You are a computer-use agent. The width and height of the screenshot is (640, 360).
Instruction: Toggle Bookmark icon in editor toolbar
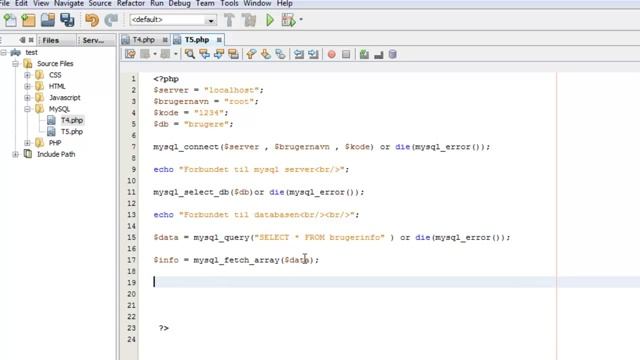[x=280, y=54]
